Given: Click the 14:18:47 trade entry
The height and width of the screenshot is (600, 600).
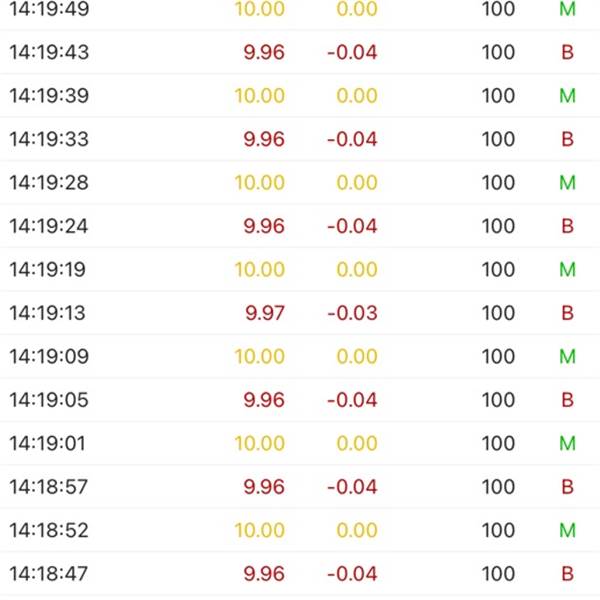Looking at the screenshot, I should 300,574.
